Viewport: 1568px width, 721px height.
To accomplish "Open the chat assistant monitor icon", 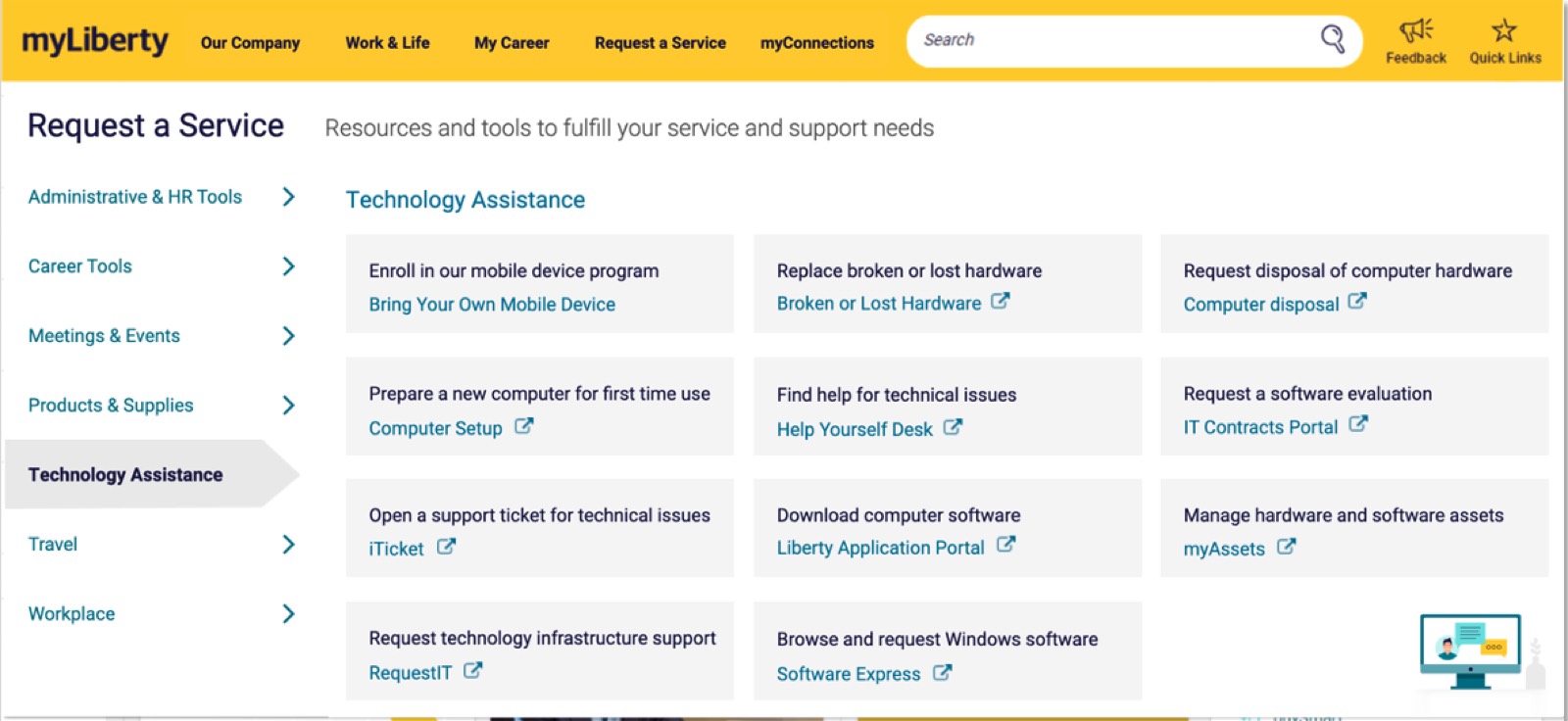I will pos(1470,650).
